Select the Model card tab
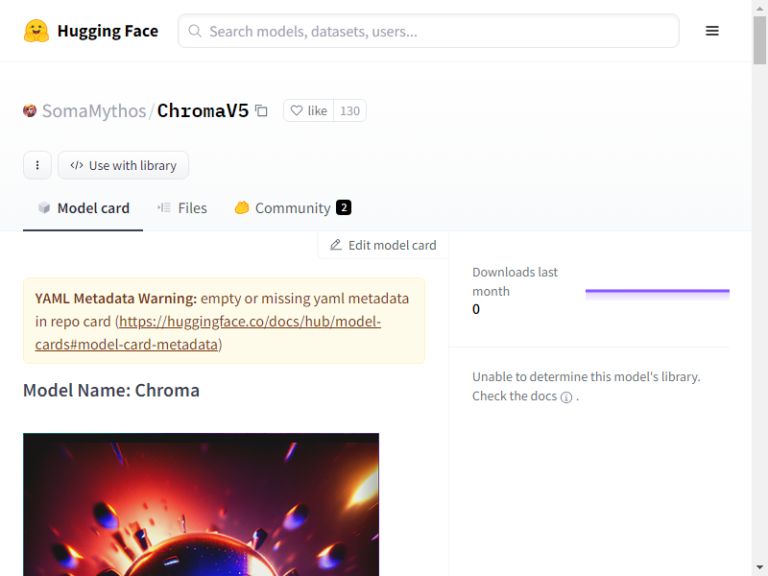This screenshot has width=768, height=576. [83, 208]
